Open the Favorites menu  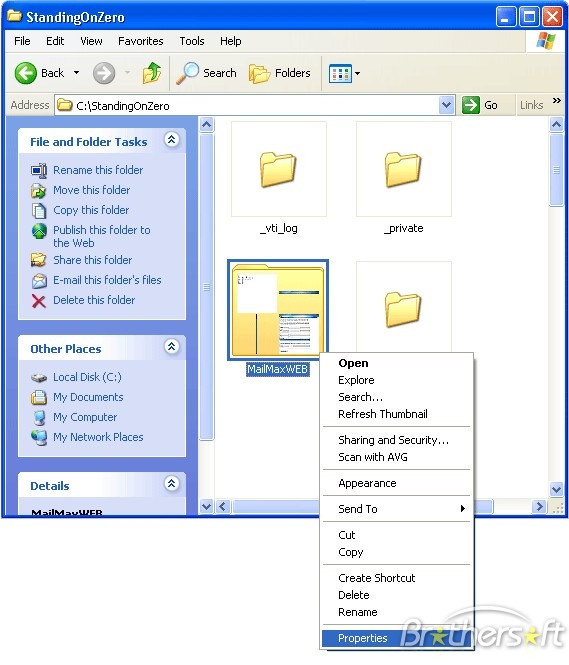[x=140, y=41]
